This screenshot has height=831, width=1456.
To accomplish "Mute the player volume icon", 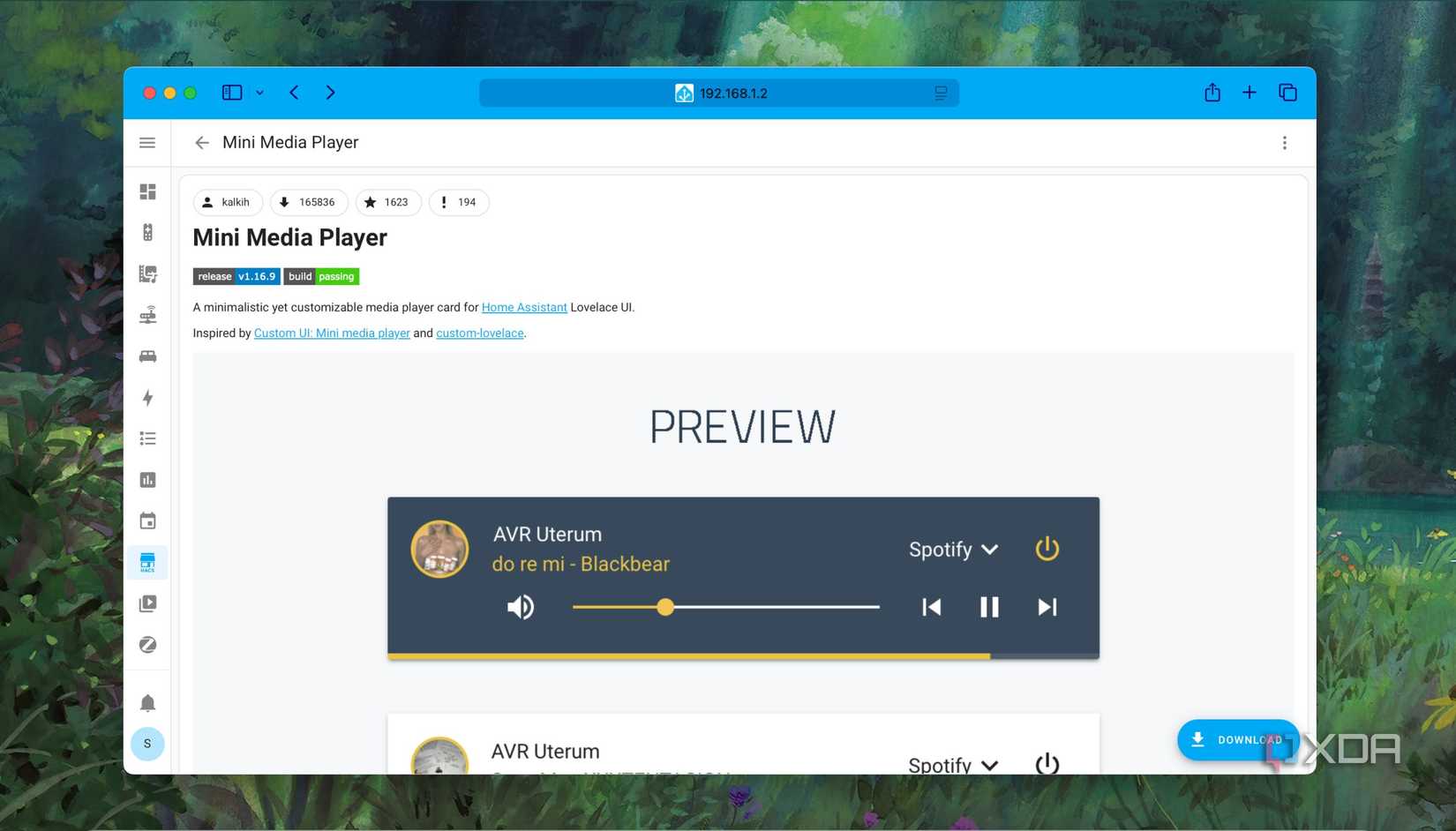I will click(521, 607).
